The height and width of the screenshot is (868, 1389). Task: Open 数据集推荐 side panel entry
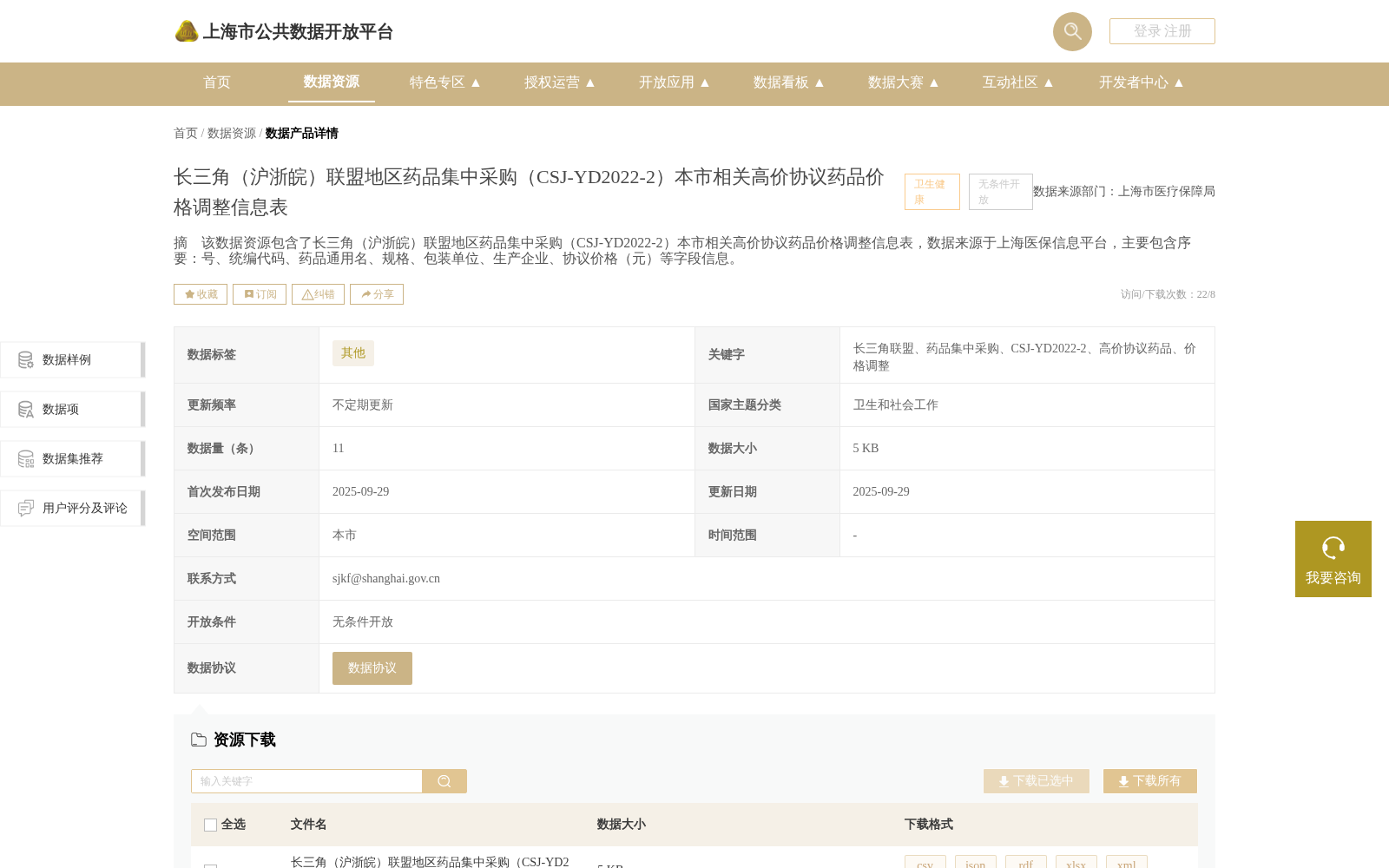[x=73, y=458]
